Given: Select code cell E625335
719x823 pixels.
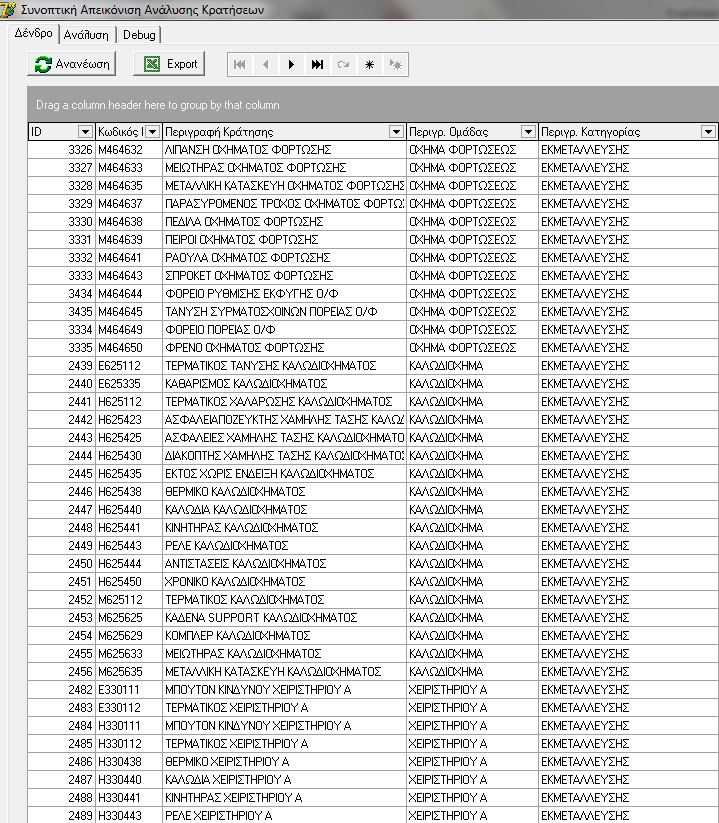Looking at the screenshot, I should tap(129, 384).
